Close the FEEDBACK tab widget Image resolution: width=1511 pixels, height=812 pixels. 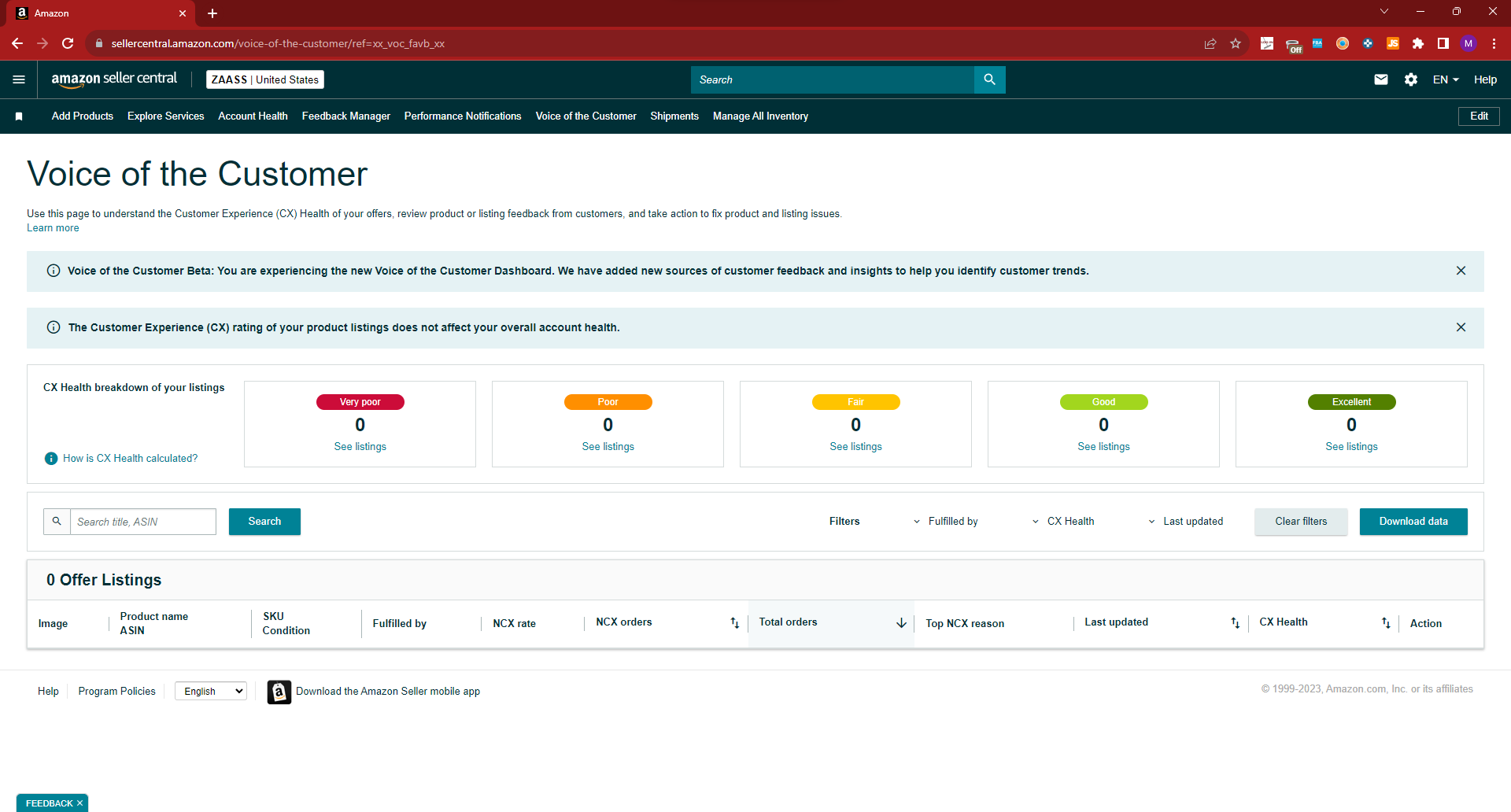[x=79, y=803]
